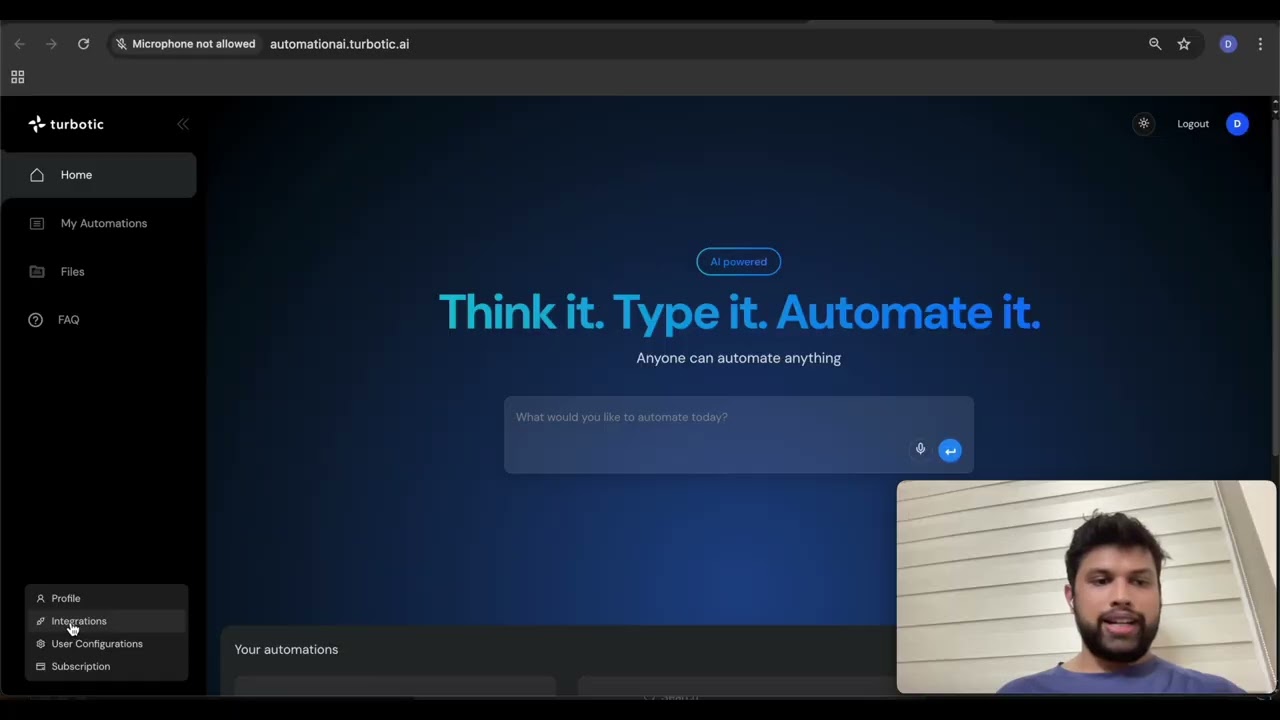Open the browser three-dot menu
Screen dimensions: 1280x720
[1260, 44]
